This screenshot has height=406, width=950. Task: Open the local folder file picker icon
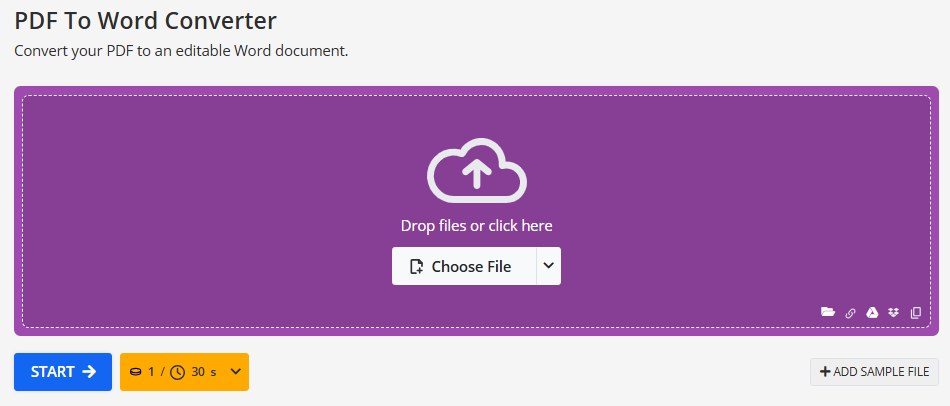828,312
